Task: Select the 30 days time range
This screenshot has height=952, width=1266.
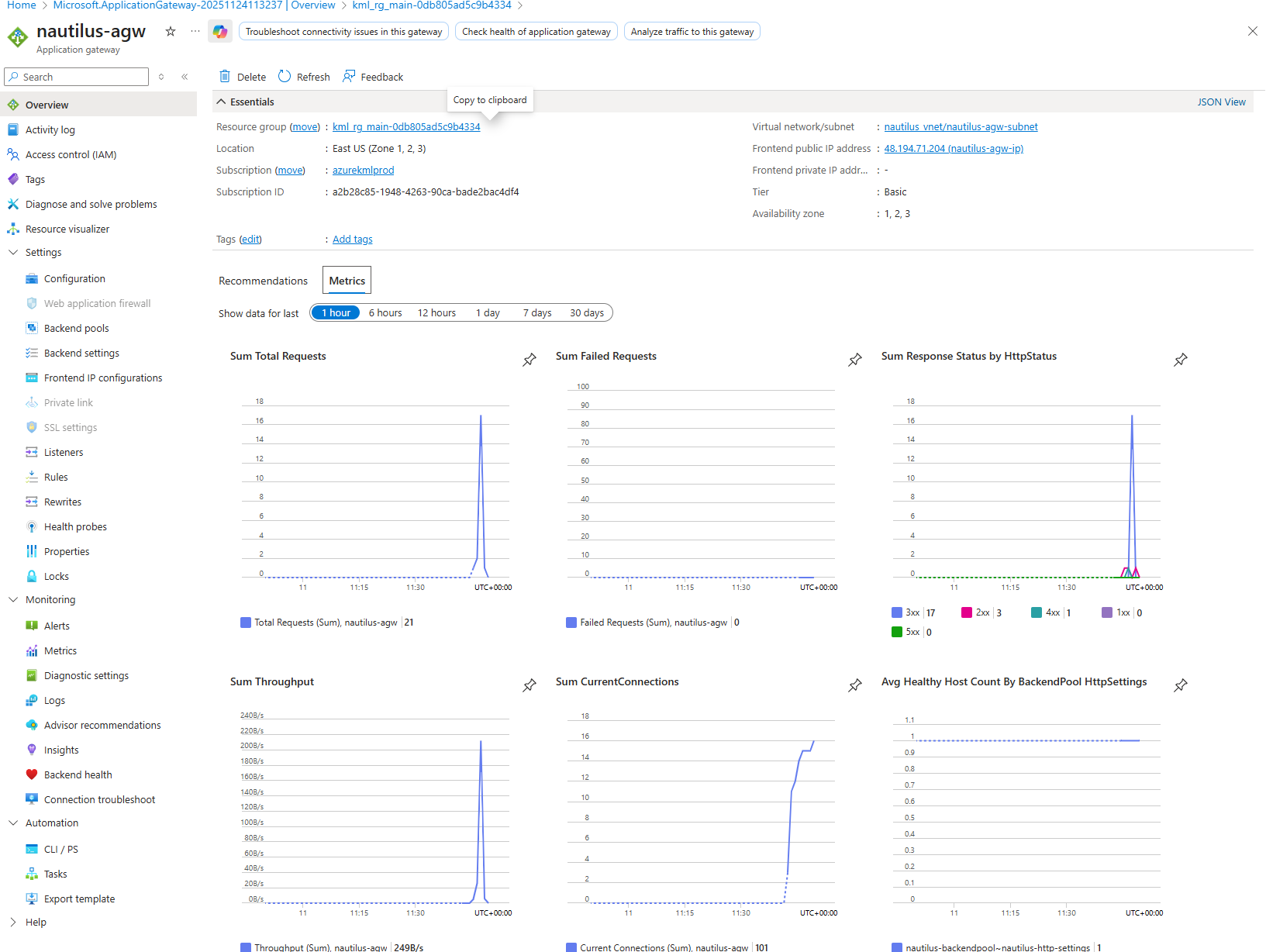Action: 587,313
